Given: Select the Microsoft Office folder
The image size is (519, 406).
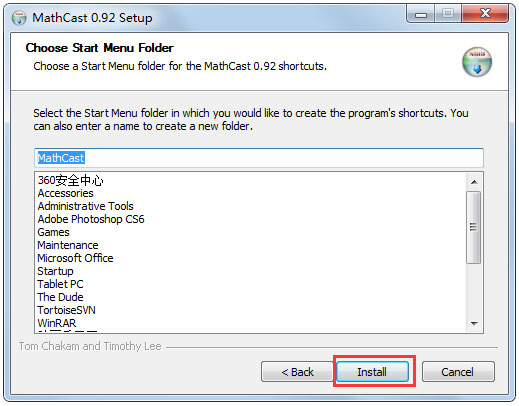Looking at the screenshot, I should coord(75,258).
